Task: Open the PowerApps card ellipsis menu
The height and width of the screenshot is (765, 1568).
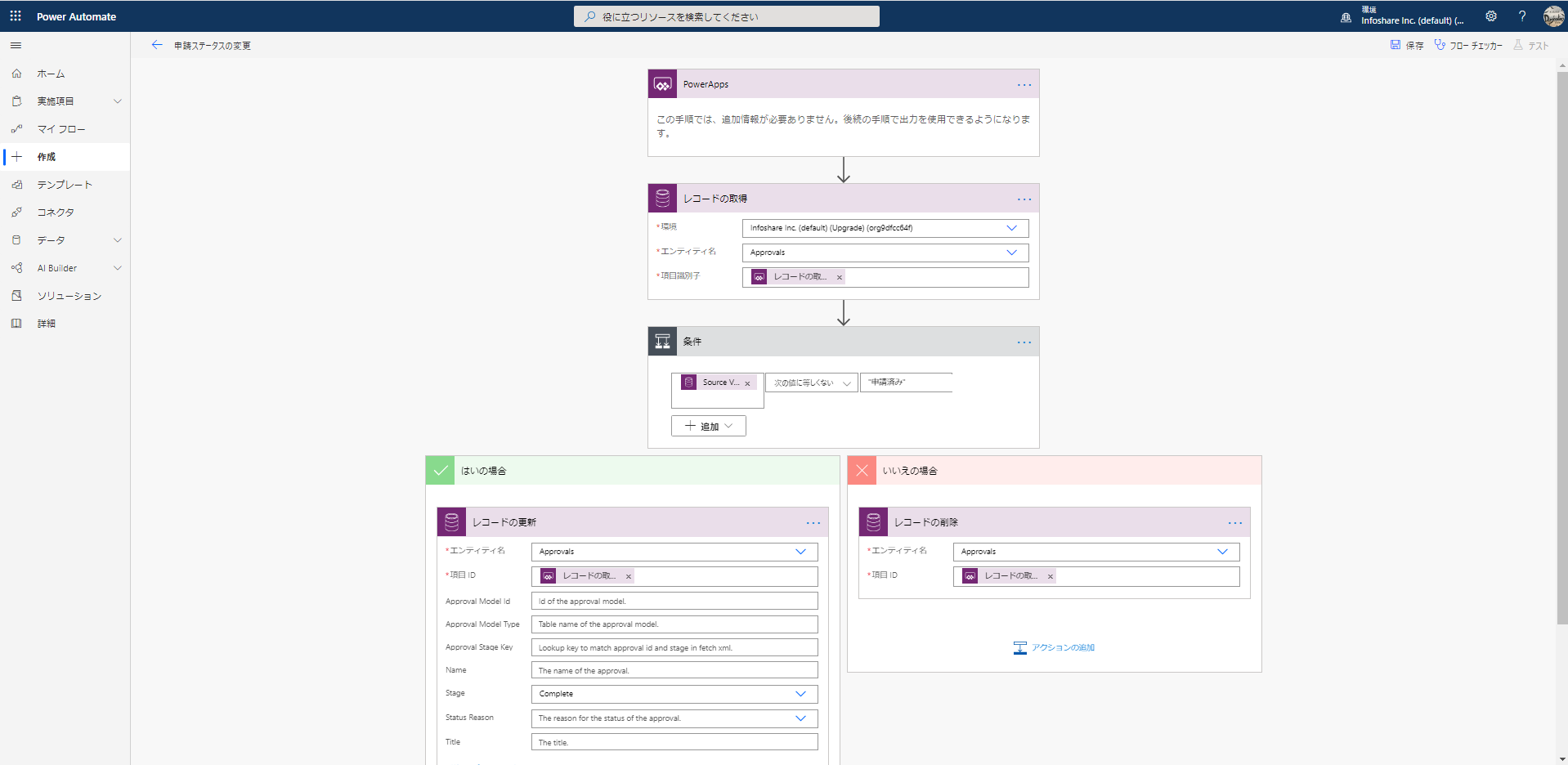Action: (1024, 85)
